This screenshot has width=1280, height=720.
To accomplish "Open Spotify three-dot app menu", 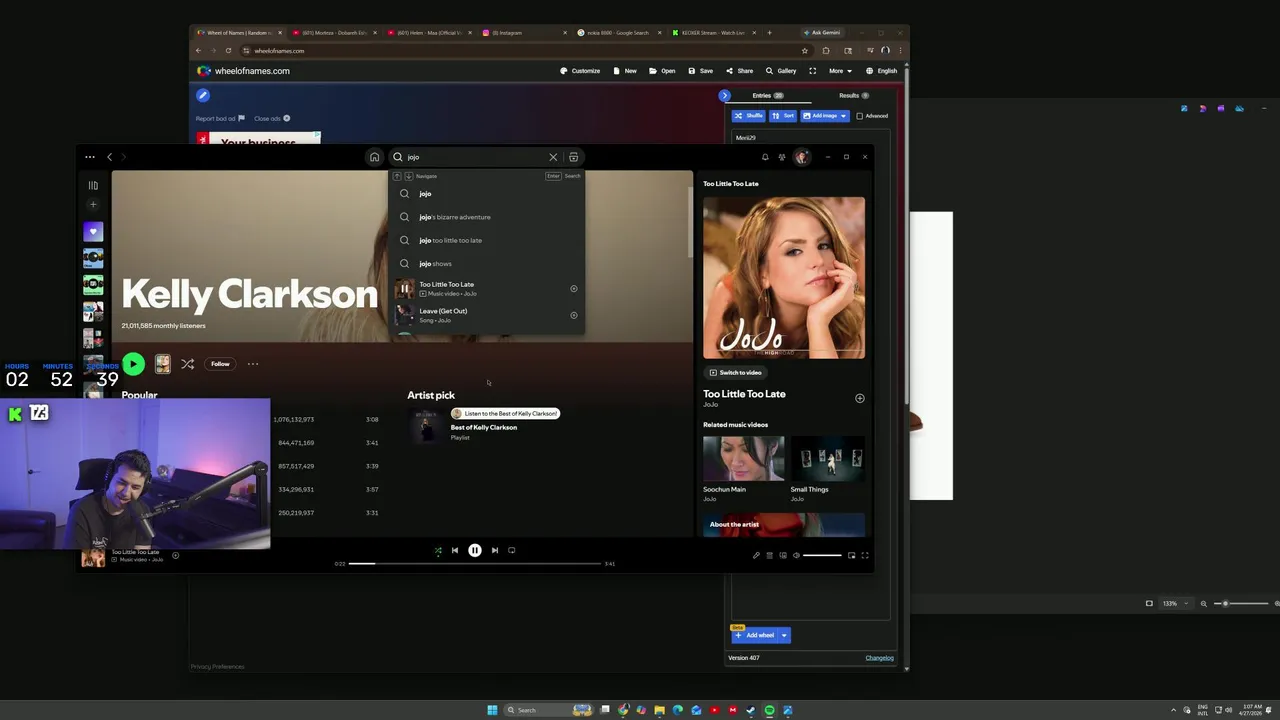I will (x=90, y=157).
